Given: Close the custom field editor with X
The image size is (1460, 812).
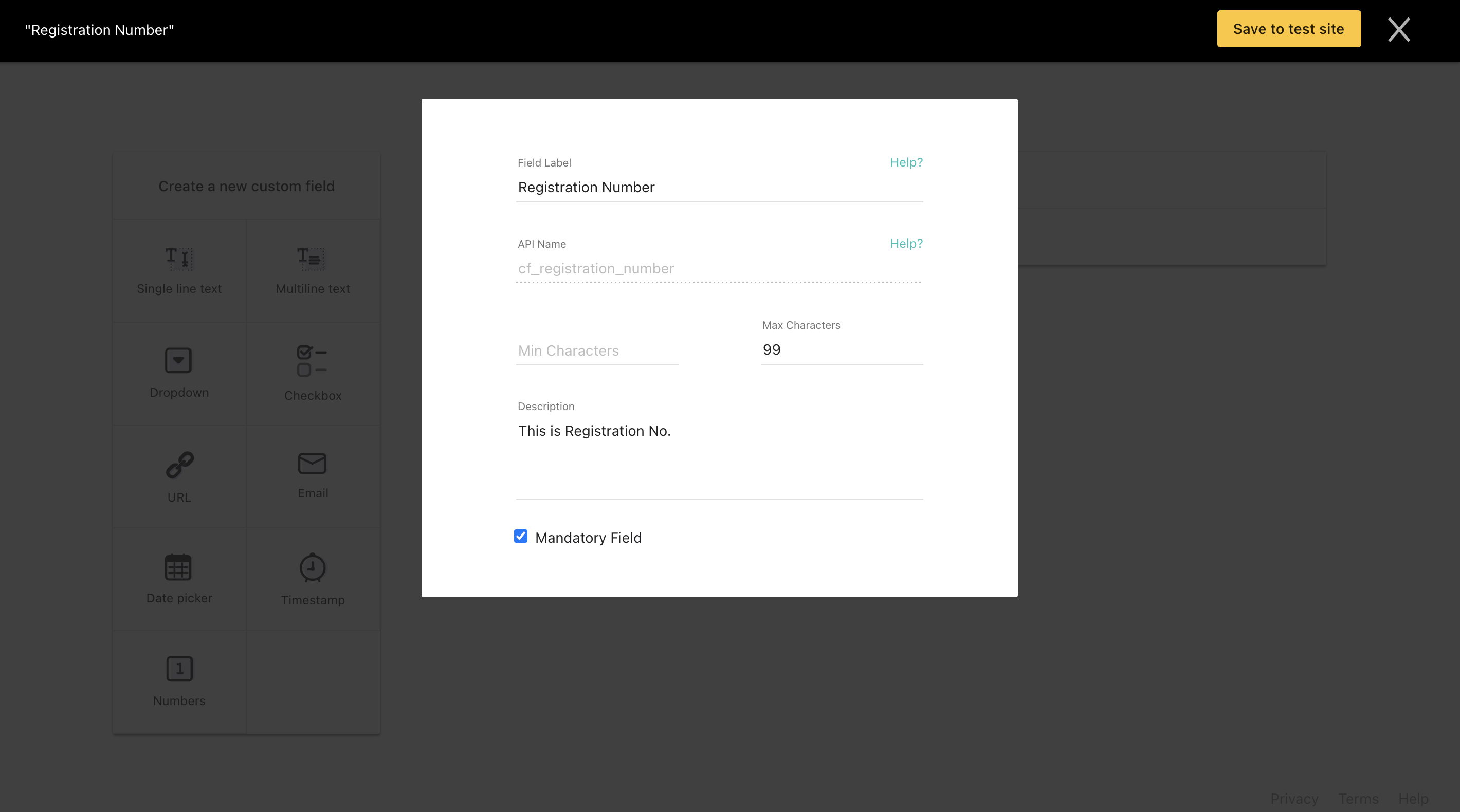Looking at the screenshot, I should (1399, 29).
